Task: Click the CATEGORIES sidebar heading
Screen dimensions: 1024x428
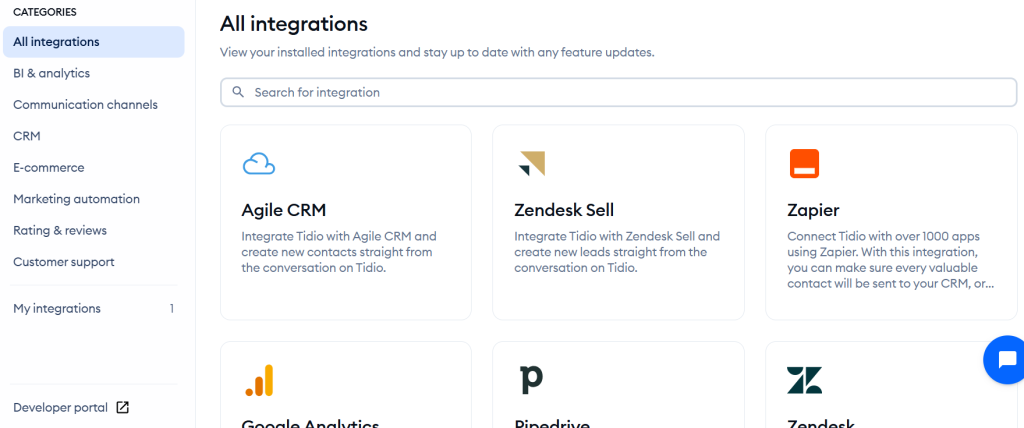Action: [44, 12]
